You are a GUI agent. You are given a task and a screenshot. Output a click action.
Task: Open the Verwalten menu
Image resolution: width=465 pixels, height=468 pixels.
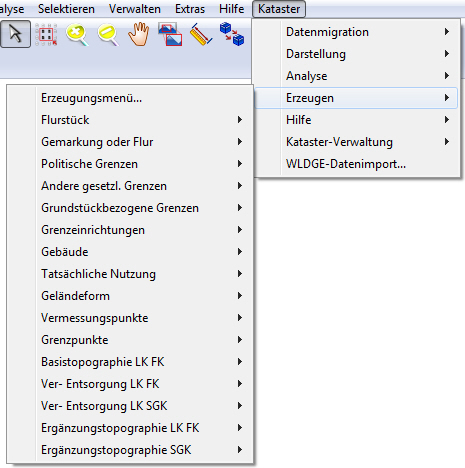click(x=135, y=9)
